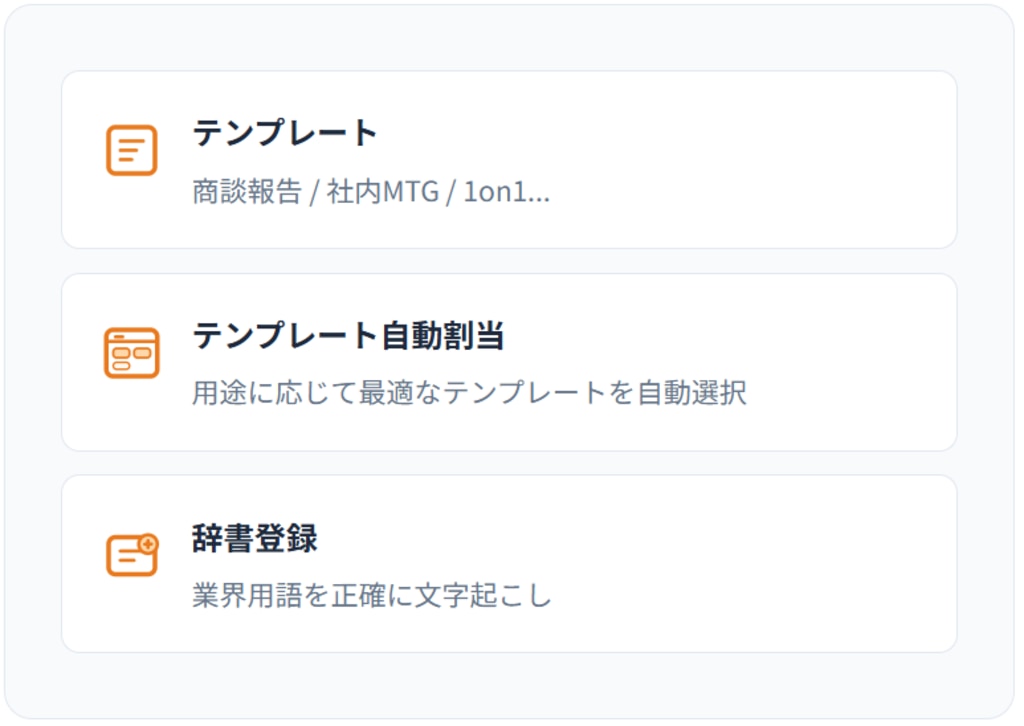Image resolution: width=1024 pixels, height=726 pixels.
Task: Click the 用途に応じて最適なテンプレートを自動選択 description
Action: coord(469,393)
